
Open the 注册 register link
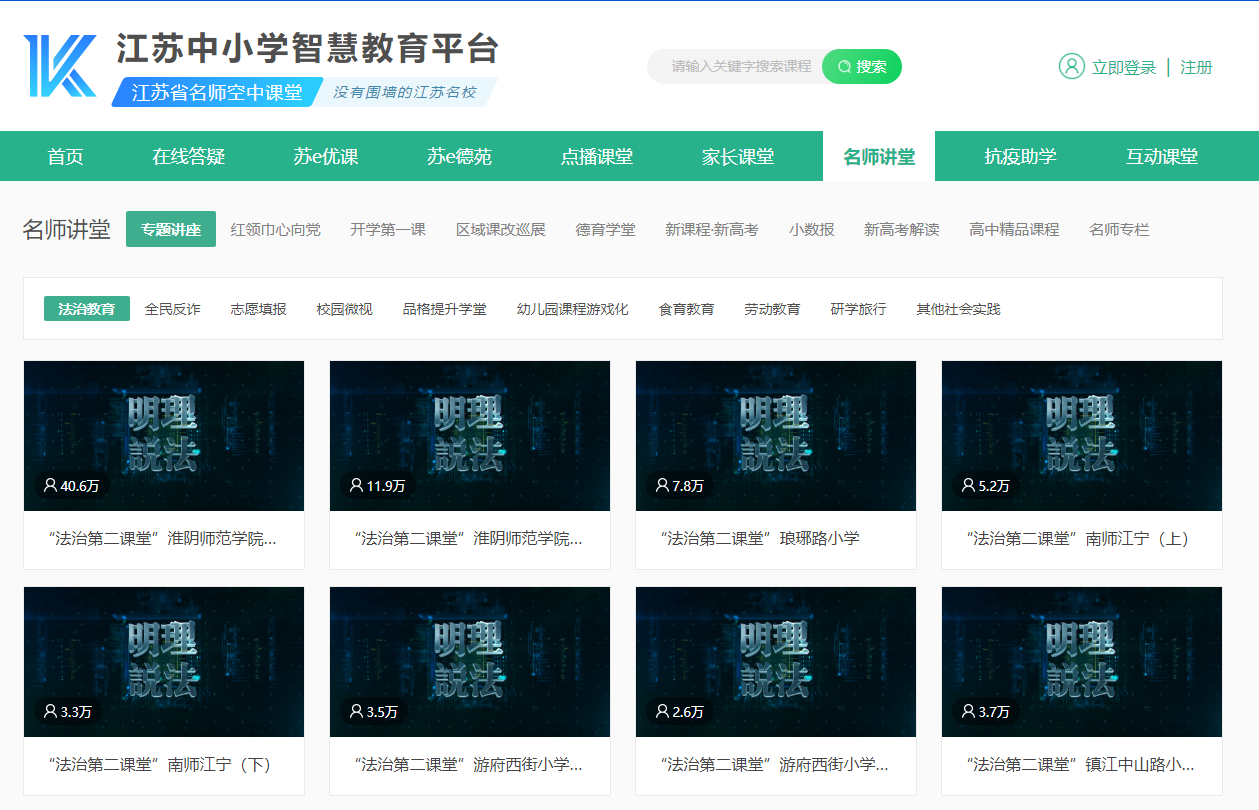tap(1196, 67)
